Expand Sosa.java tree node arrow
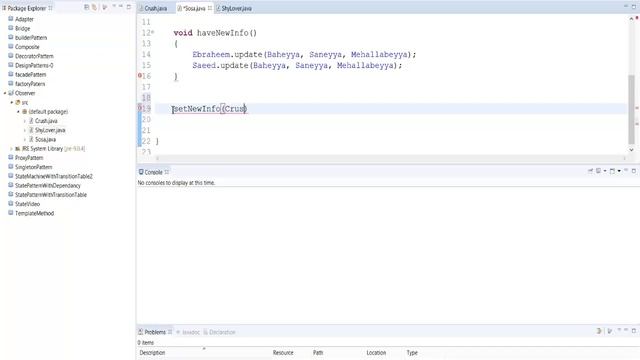This screenshot has width=640, height=360. [25, 140]
